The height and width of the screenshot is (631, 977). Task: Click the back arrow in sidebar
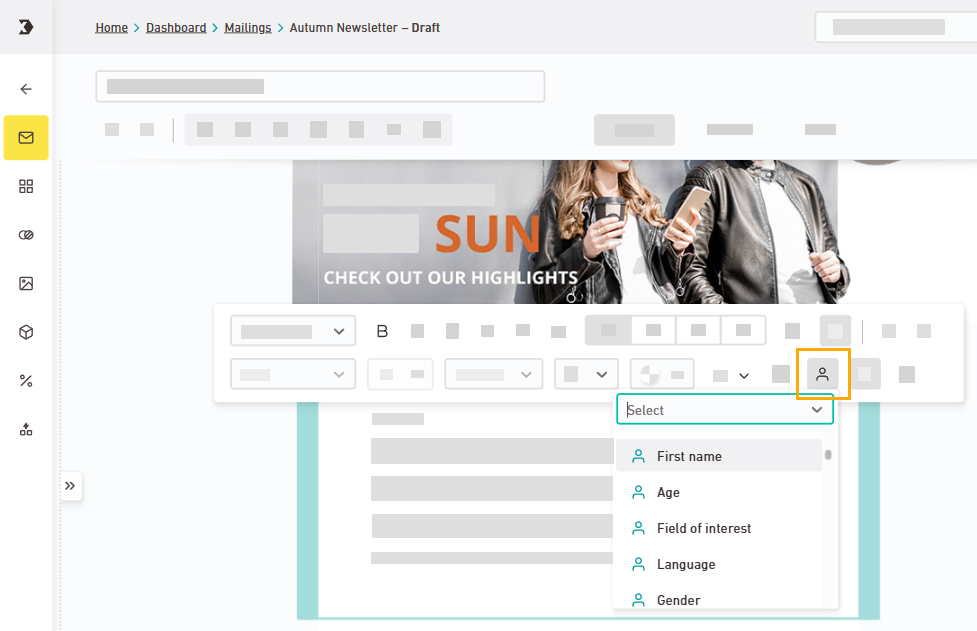pyautogui.click(x=26, y=89)
